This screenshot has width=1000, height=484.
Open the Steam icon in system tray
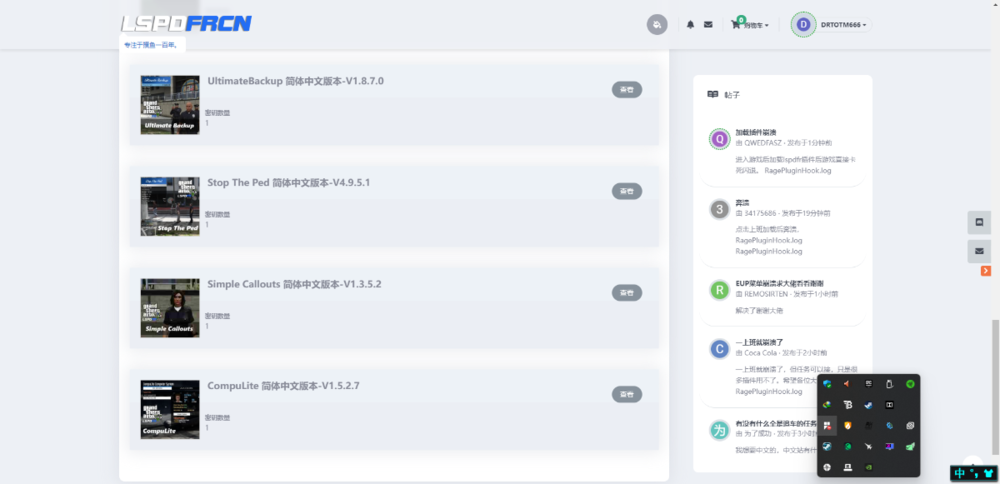click(869, 405)
